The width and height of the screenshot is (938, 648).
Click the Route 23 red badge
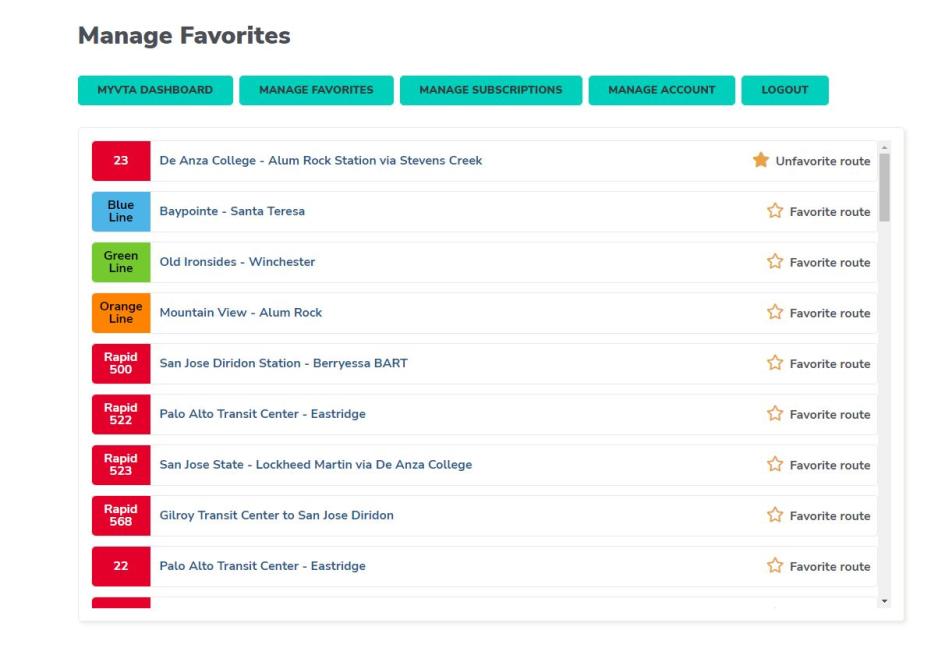pos(120,162)
